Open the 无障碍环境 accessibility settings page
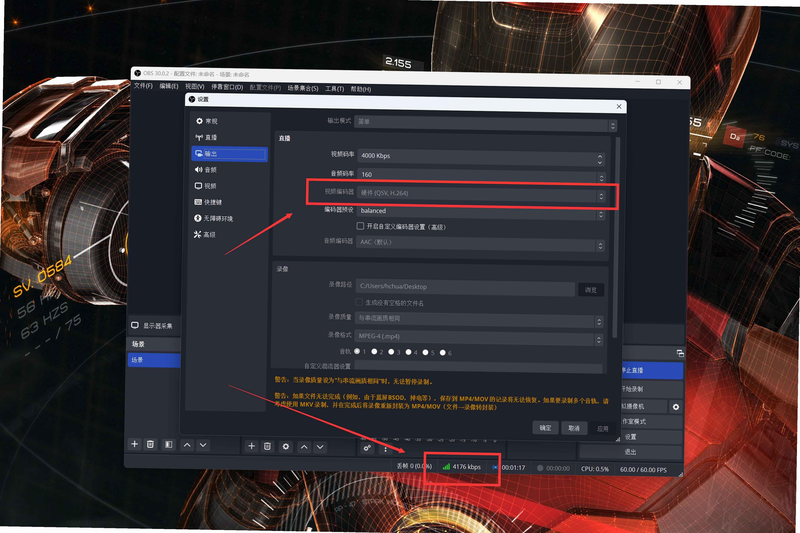Image resolution: width=800 pixels, height=533 pixels. (214, 218)
